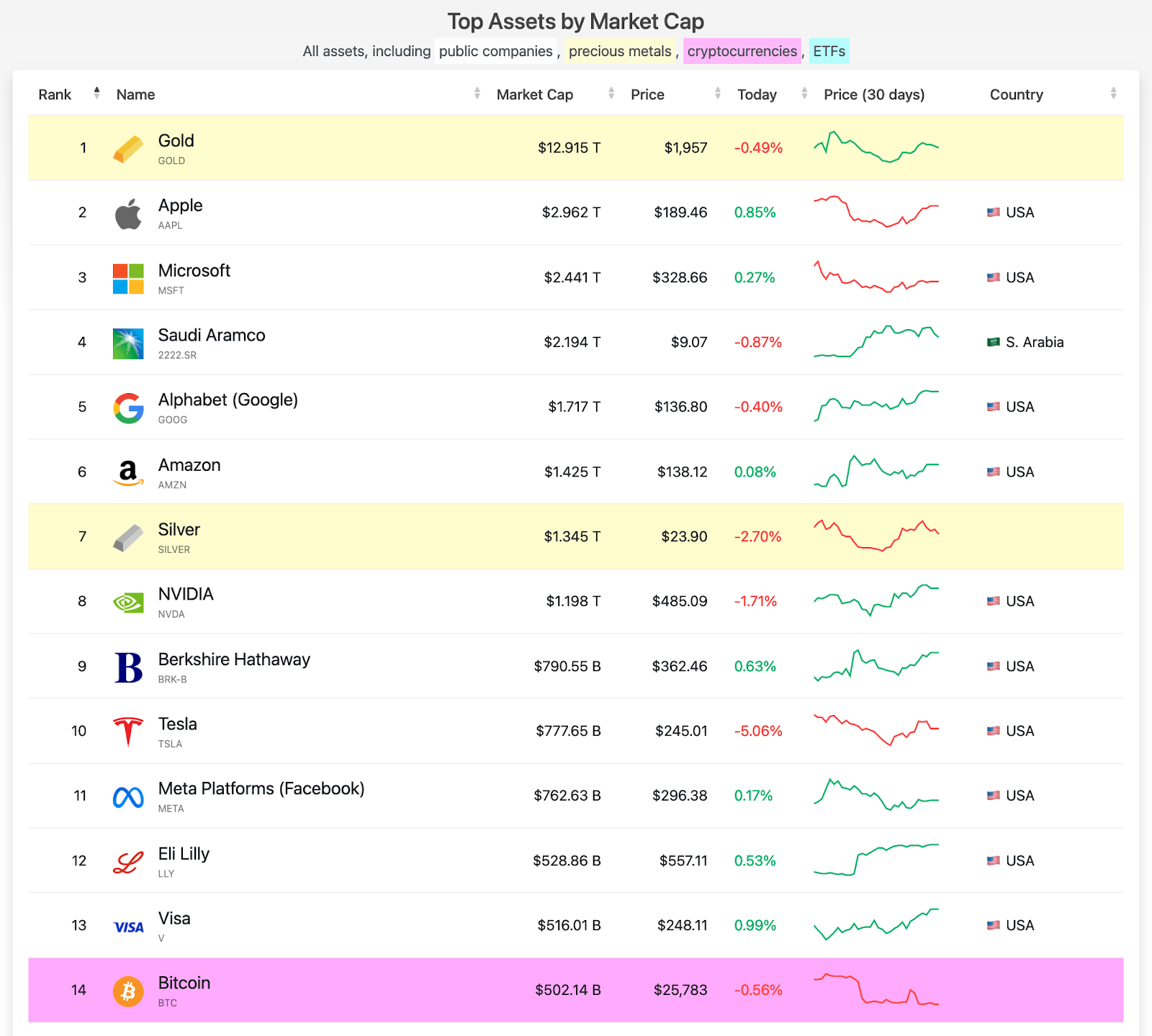The width and height of the screenshot is (1152, 1036).
Task: Click the USA flag in NVIDIA row
Action: pos(994,601)
